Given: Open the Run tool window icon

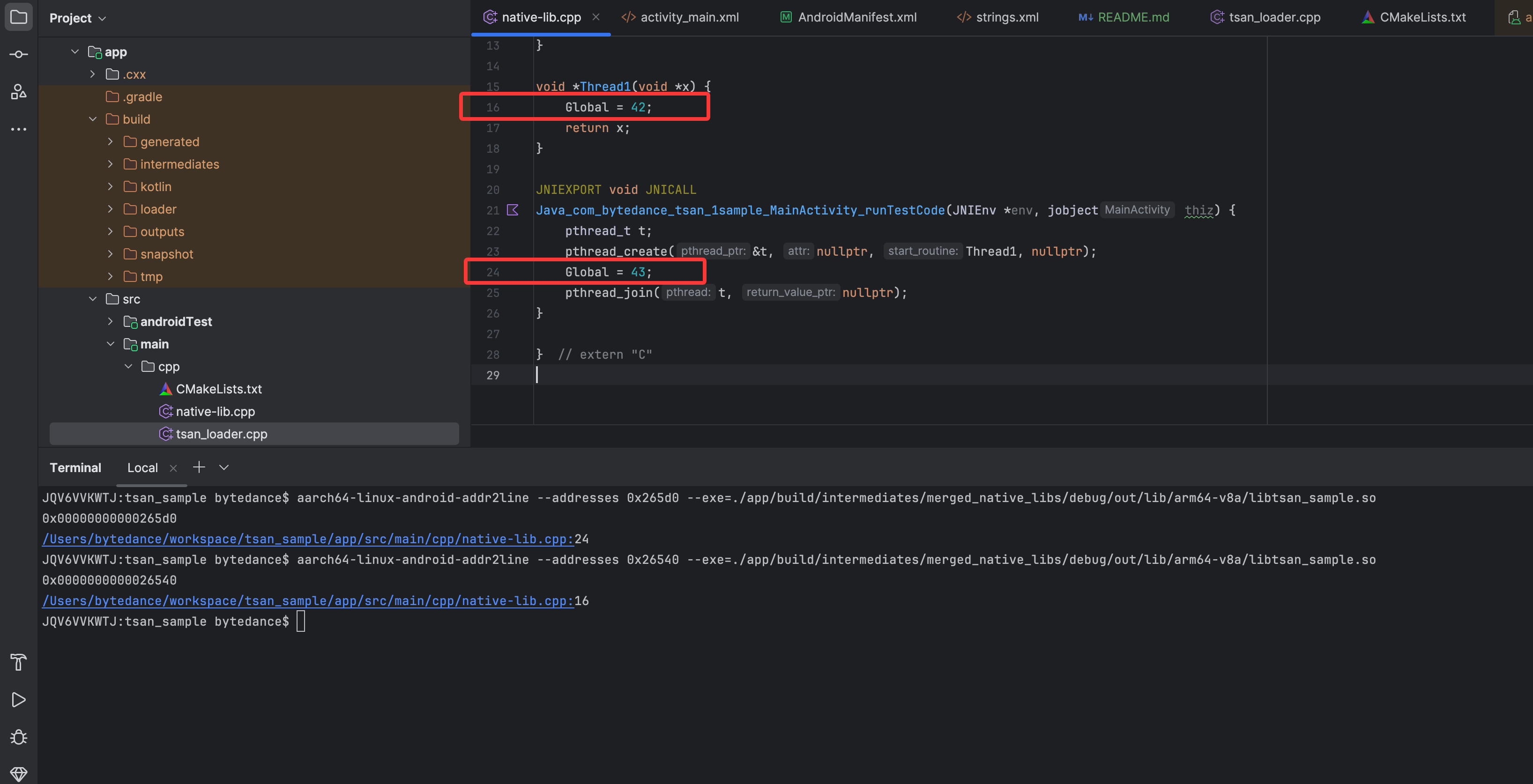Looking at the screenshot, I should 18,700.
